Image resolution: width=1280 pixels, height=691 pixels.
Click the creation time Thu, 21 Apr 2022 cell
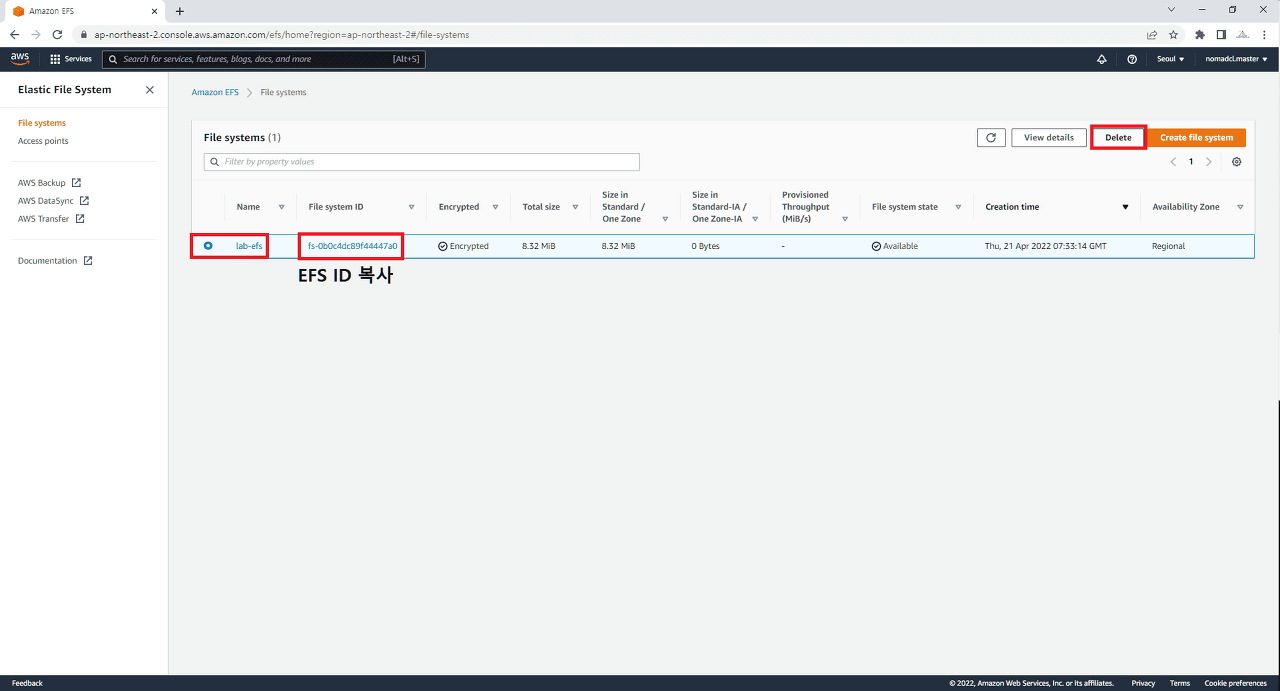click(1045, 246)
